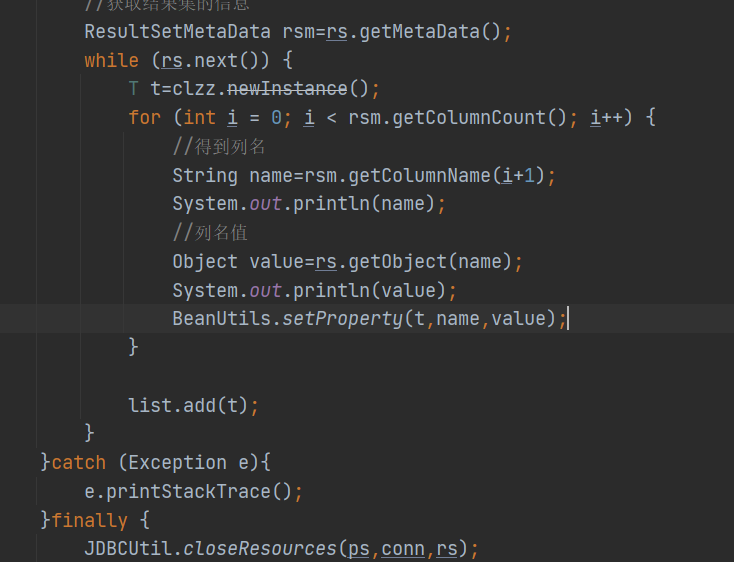Viewport: 734px width, 562px height.
Task: Click JDBCUtil class reference
Action: 128,549
